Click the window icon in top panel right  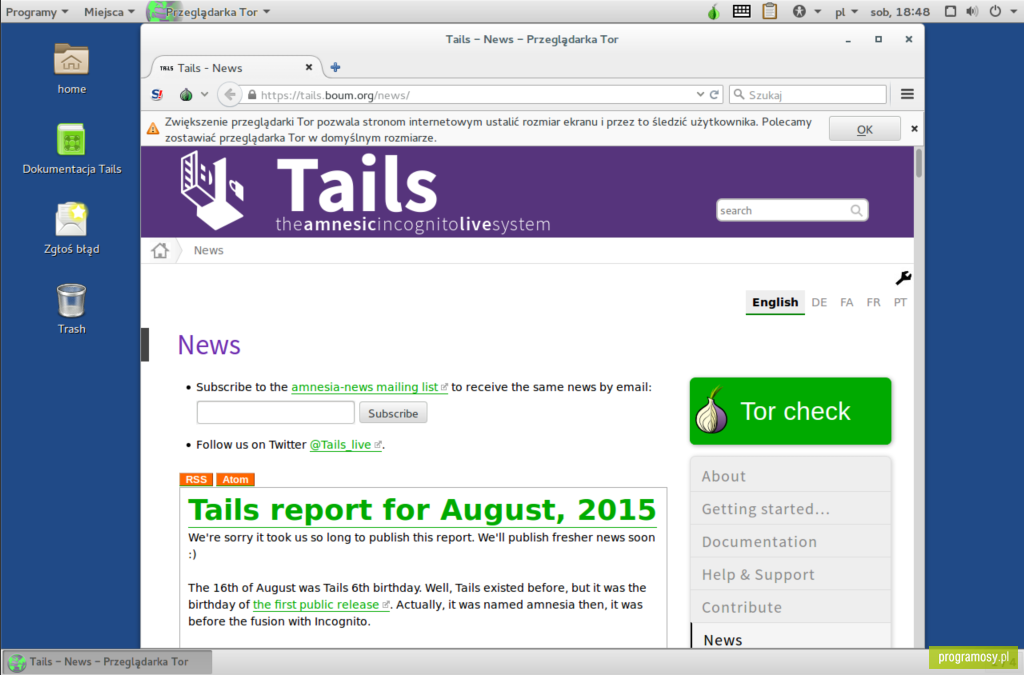[950, 11]
